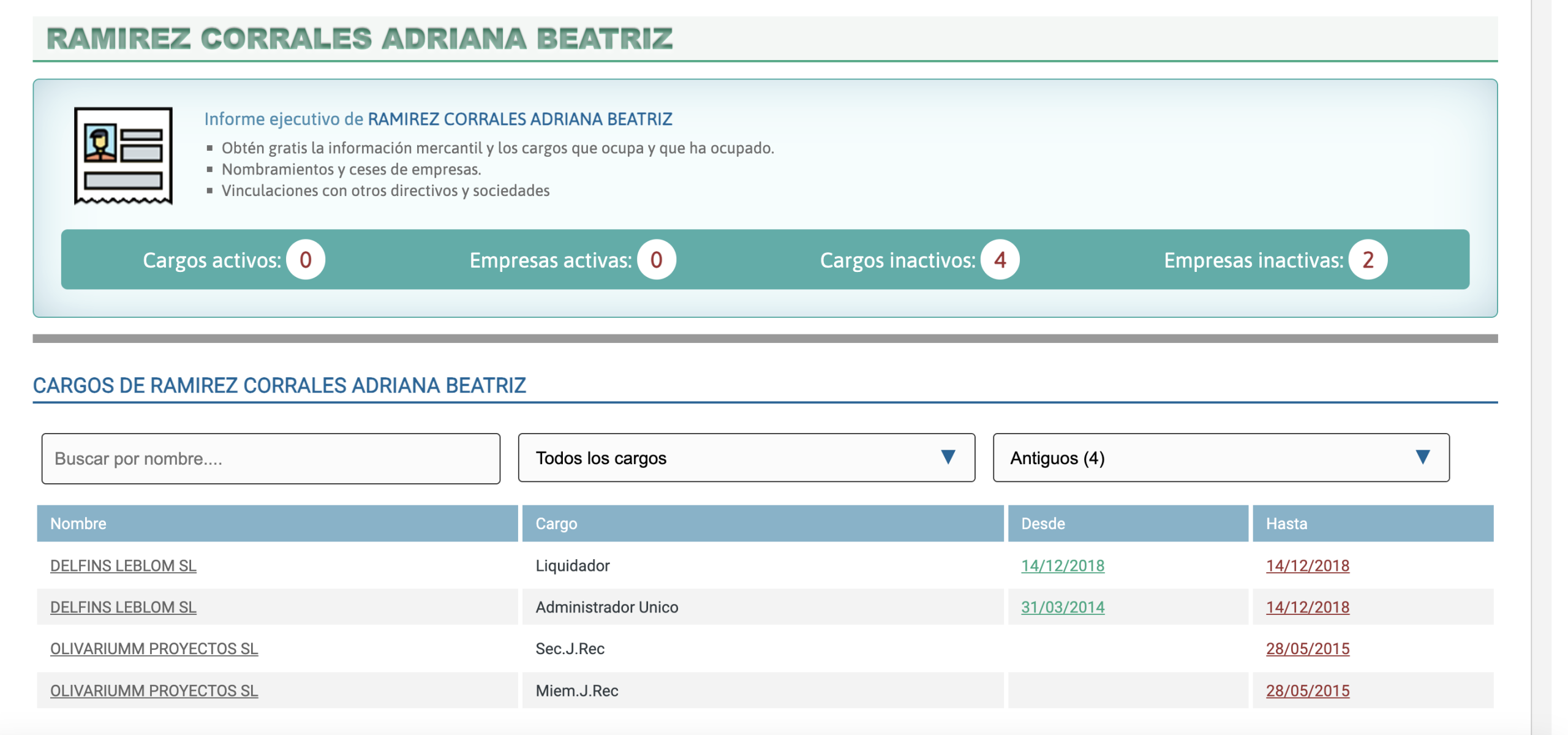Click the 31/03/2014 Desde date link
This screenshot has height=735, width=1568.
pyautogui.click(x=1062, y=607)
